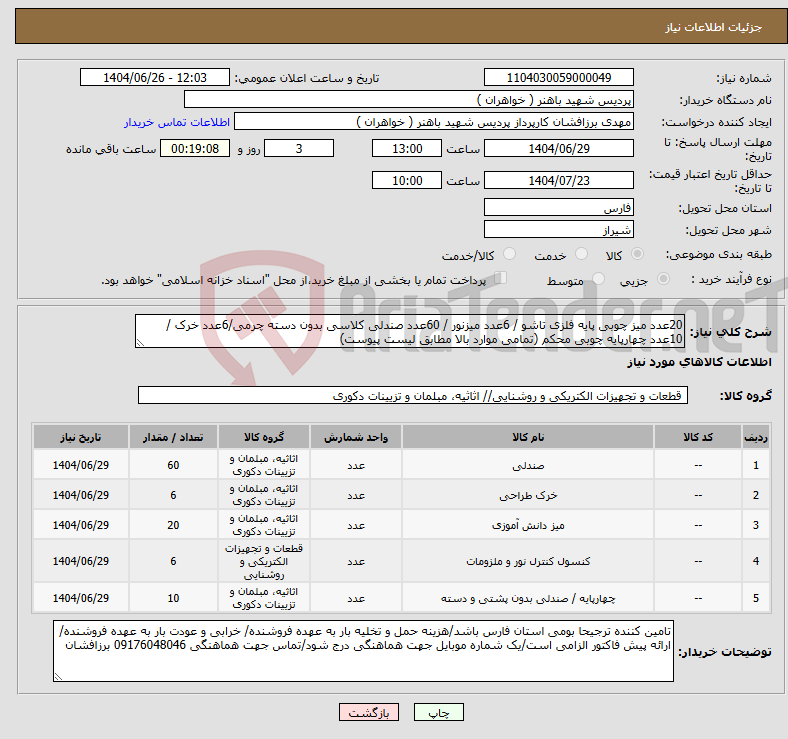Click the چاپ (print) button

click(439, 712)
